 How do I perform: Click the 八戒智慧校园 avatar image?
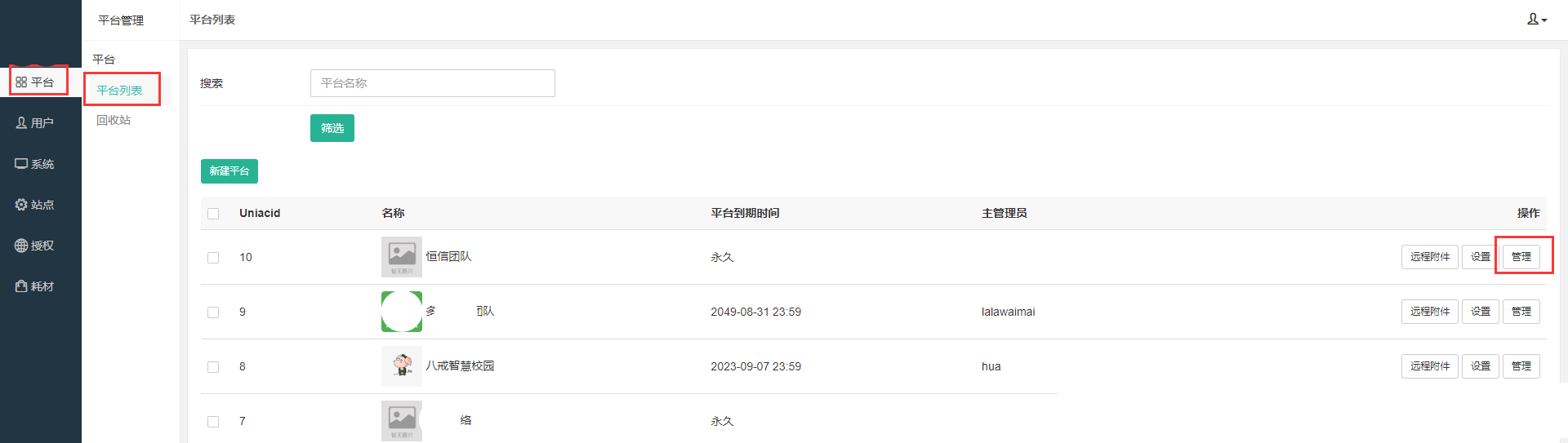coord(402,366)
